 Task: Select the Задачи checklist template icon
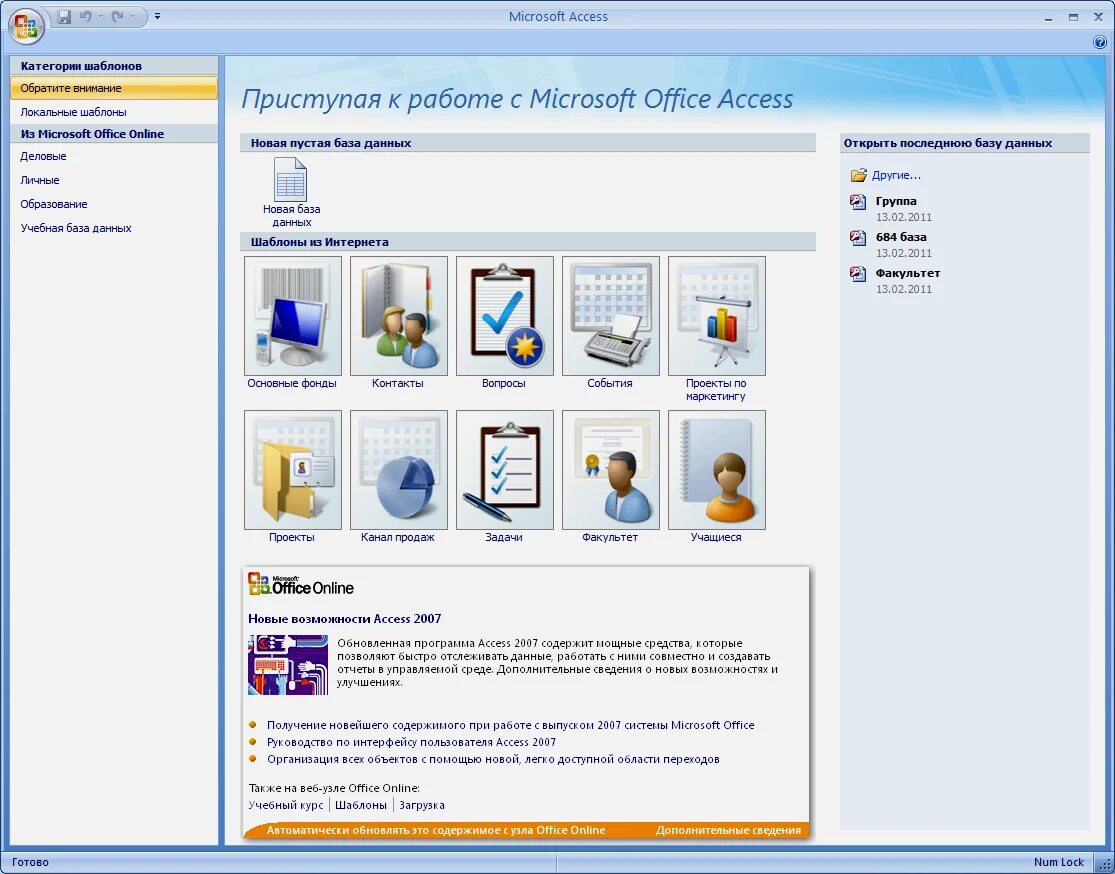tap(504, 469)
